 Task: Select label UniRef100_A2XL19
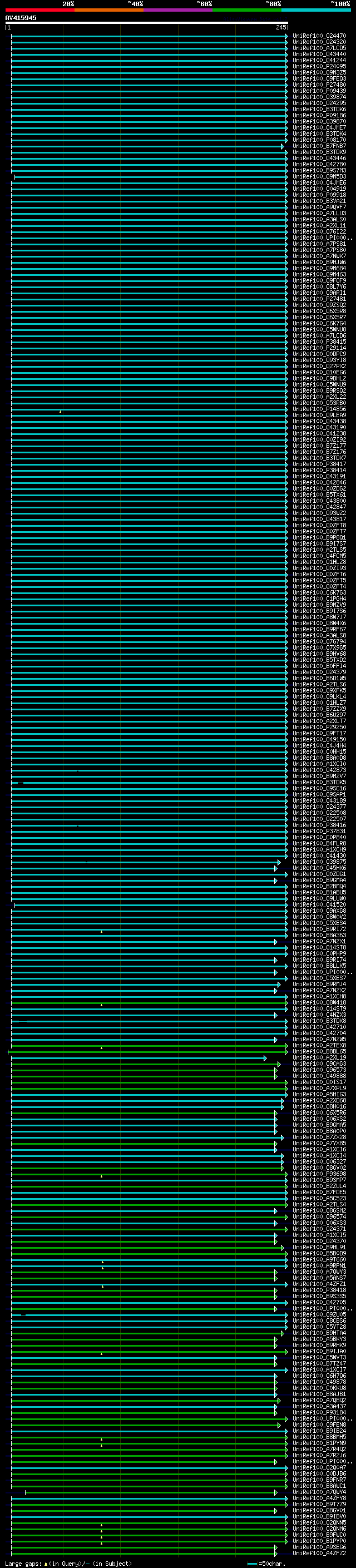pos(319,1058)
